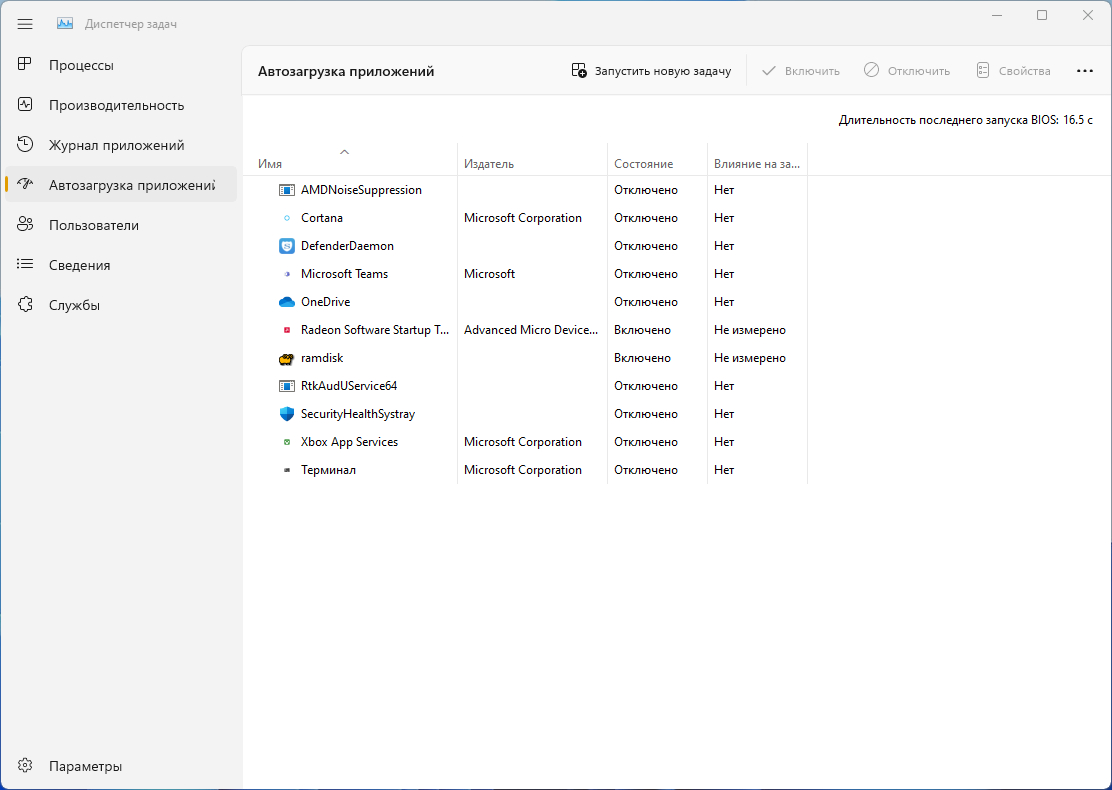Select the Терминал entry name

pyautogui.click(x=328, y=470)
